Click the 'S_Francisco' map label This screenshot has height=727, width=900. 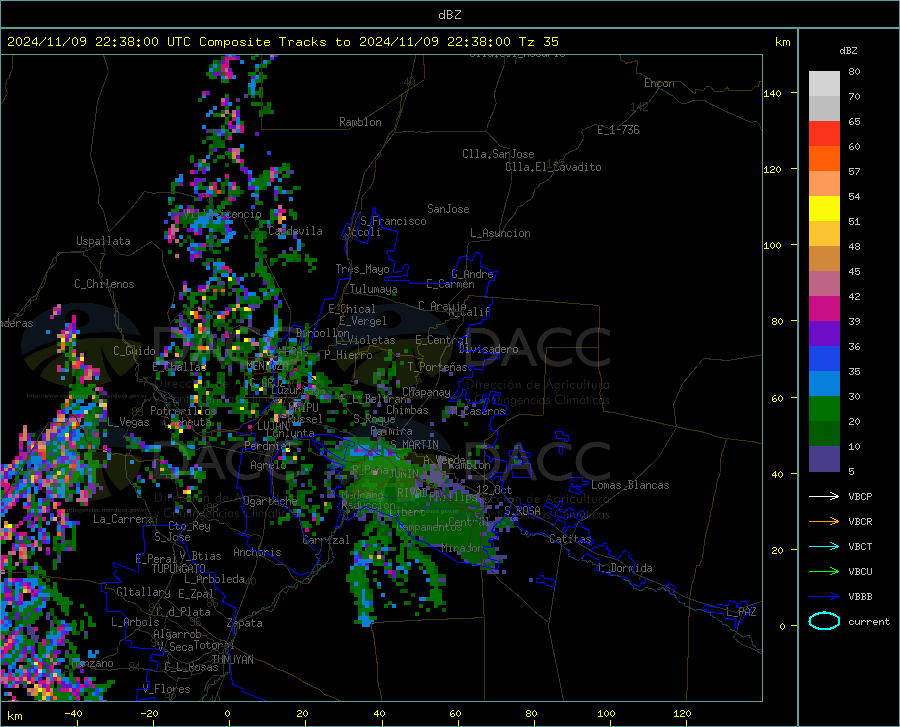coord(393,221)
